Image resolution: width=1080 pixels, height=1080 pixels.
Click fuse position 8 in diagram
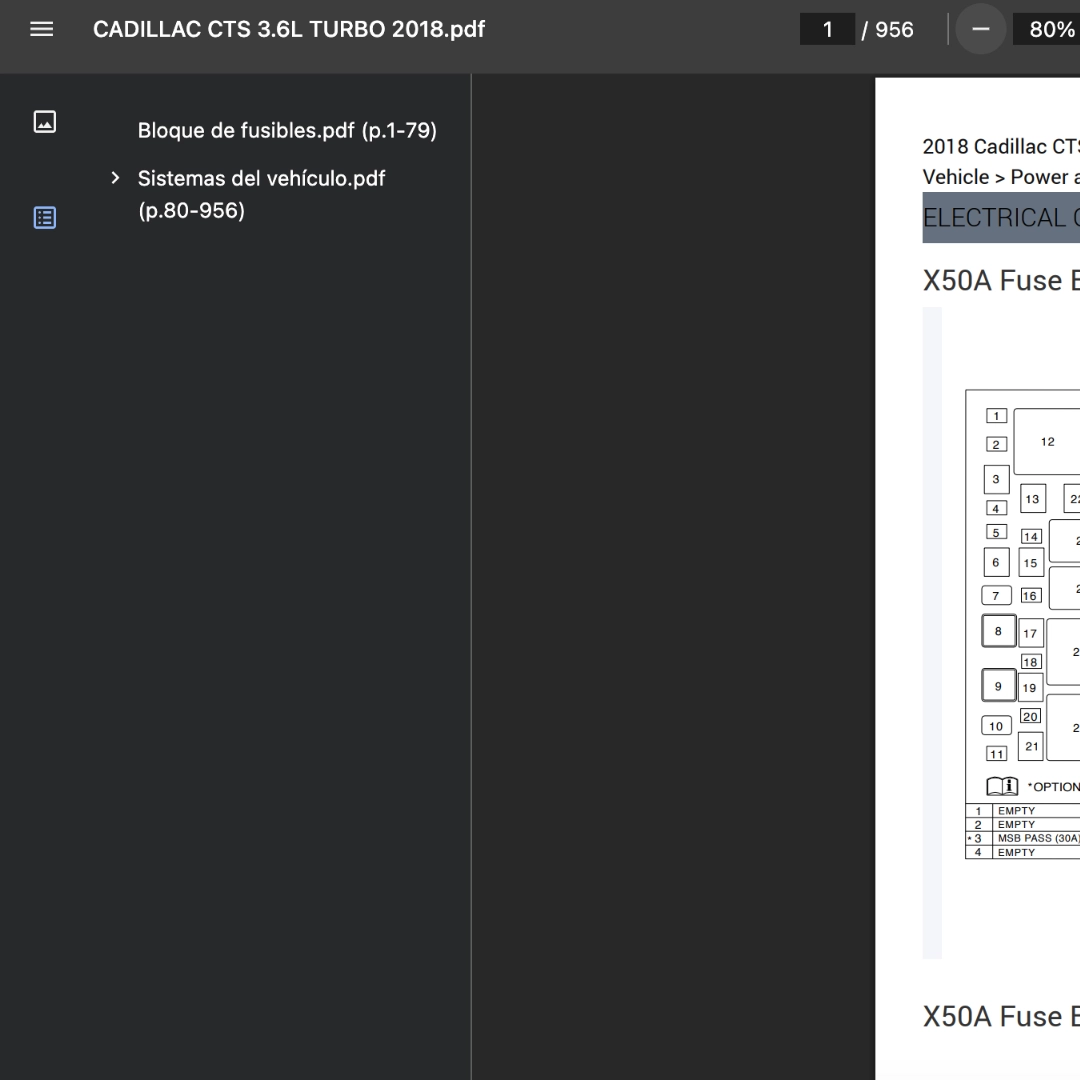coord(998,631)
